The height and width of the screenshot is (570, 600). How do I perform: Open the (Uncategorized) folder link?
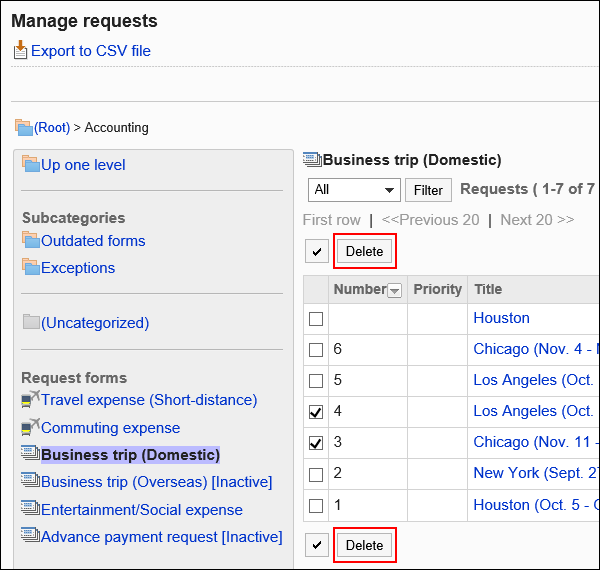coord(95,323)
